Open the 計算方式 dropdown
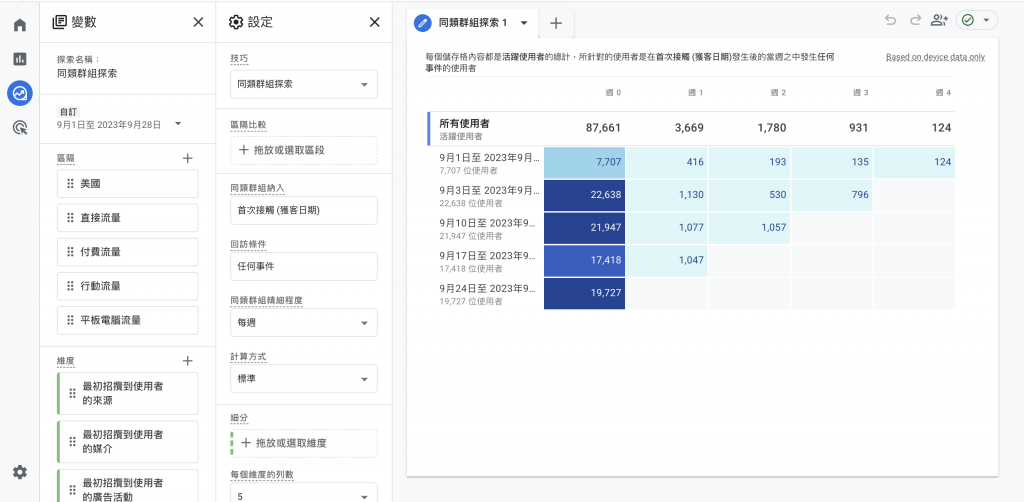Image resolution: width=1024 pixels, height=502 pixels. (304, 379)
